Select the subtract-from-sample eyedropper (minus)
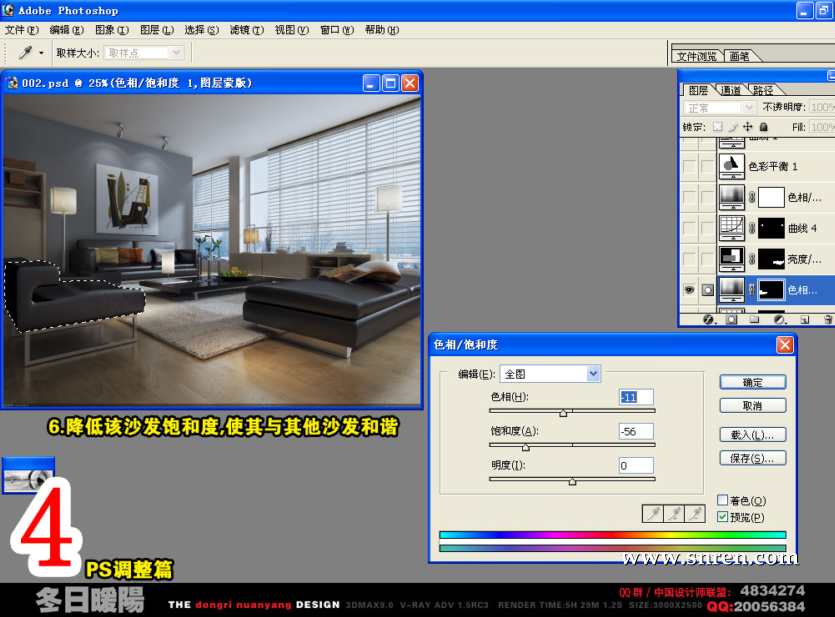 [x=697, y=514]
